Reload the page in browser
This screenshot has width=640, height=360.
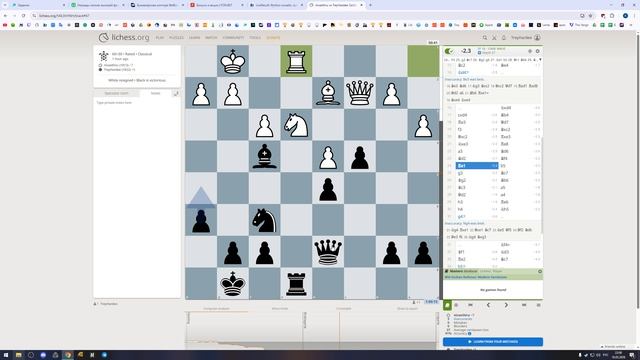tap(23, 16)
